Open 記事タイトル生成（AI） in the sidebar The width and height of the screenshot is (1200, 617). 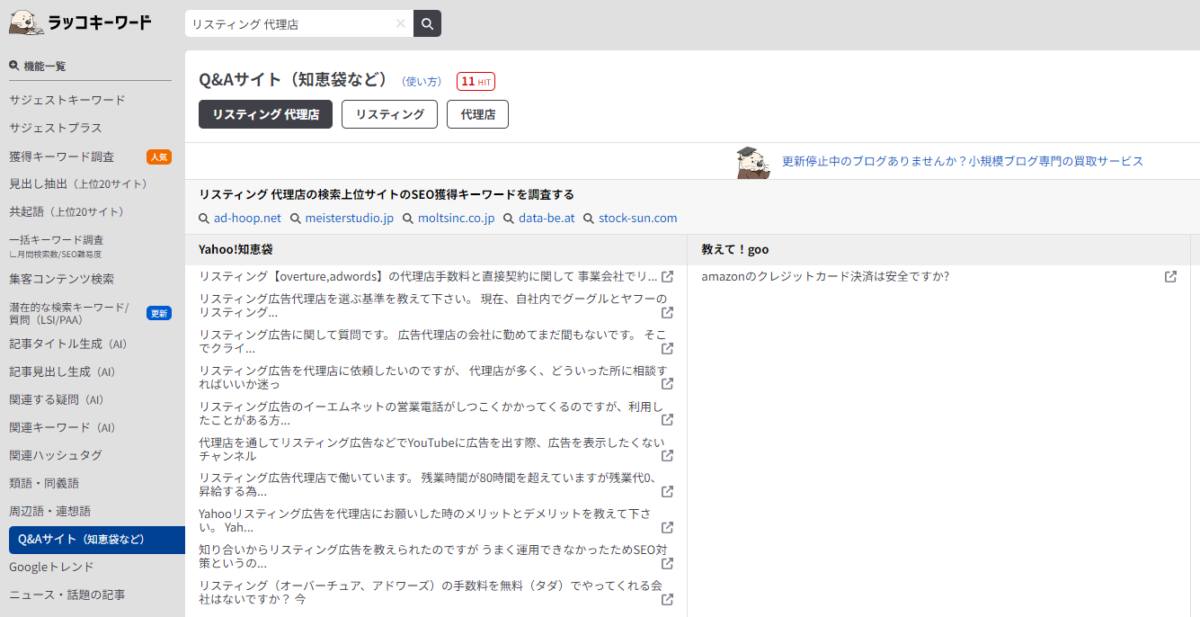coord(68,344)
